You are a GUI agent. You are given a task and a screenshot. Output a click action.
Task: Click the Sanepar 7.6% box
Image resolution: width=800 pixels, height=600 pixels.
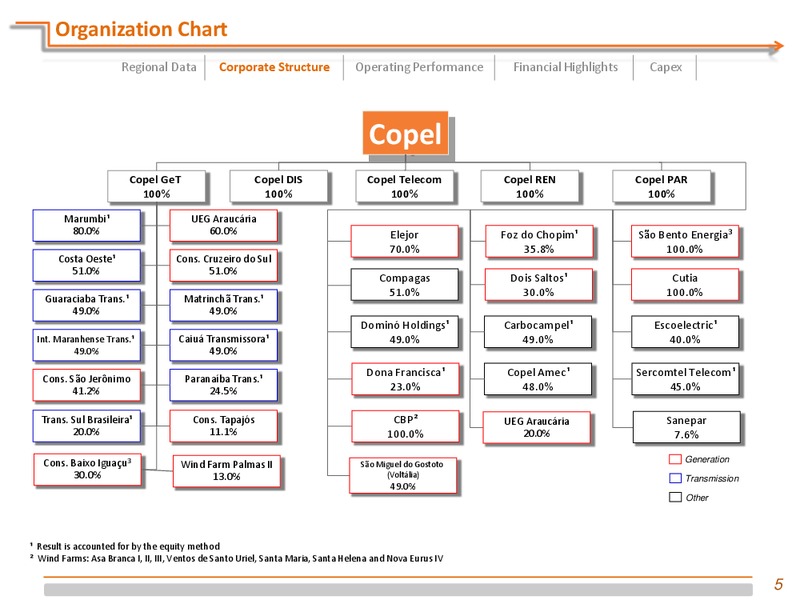click(686, 427)
